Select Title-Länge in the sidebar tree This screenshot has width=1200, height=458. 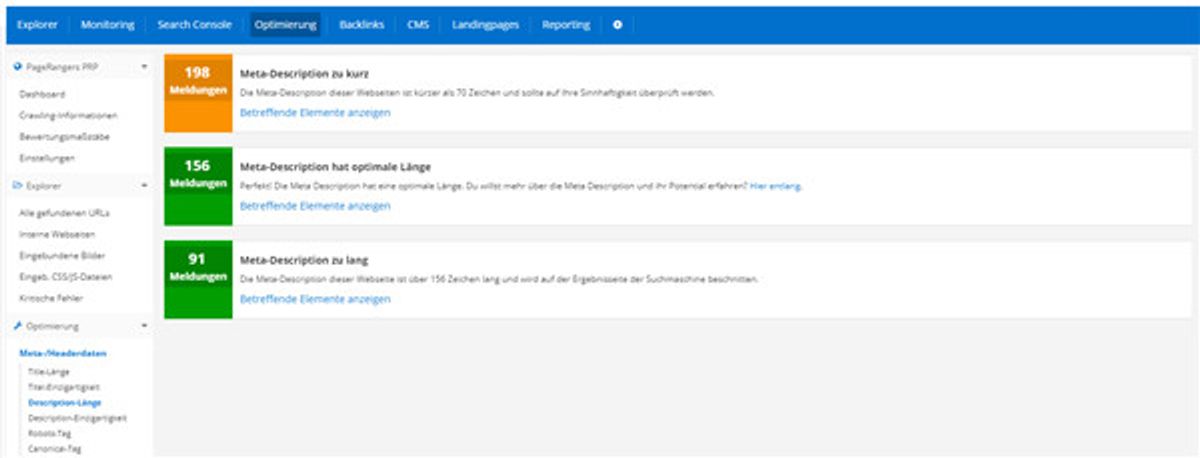(50, 371)
